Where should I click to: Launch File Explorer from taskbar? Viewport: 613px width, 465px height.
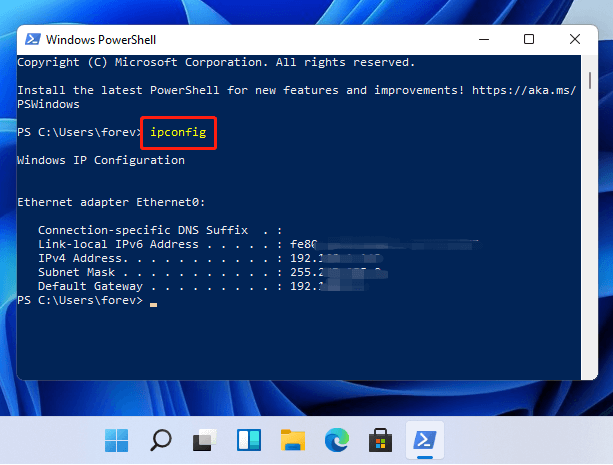pyautogui.click(x=293, y=440)
